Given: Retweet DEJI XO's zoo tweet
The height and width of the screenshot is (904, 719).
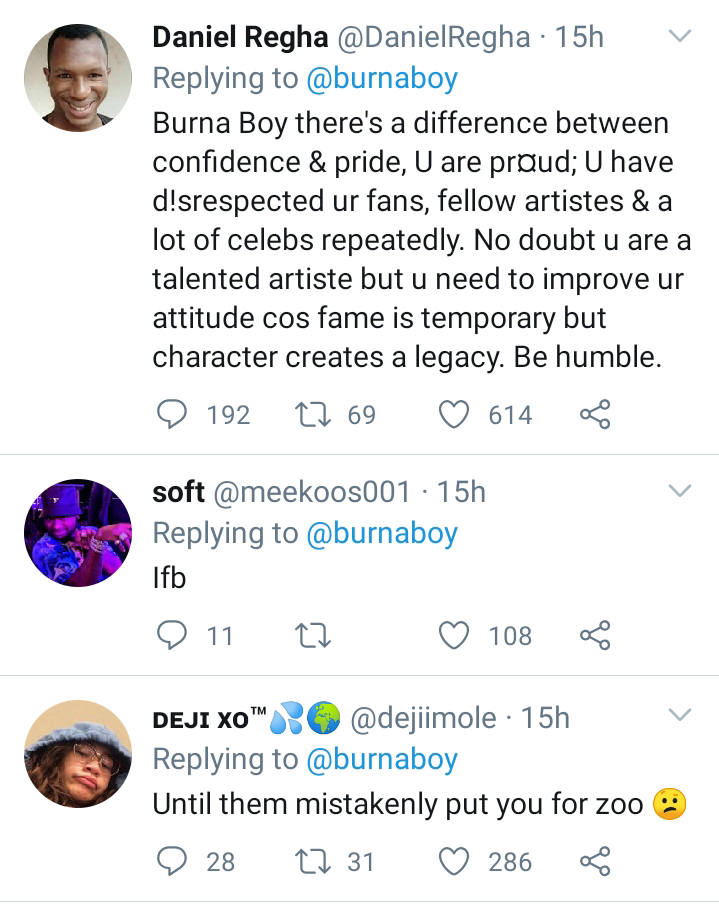Looking at the screenshot, I should (x=313, y=861).
